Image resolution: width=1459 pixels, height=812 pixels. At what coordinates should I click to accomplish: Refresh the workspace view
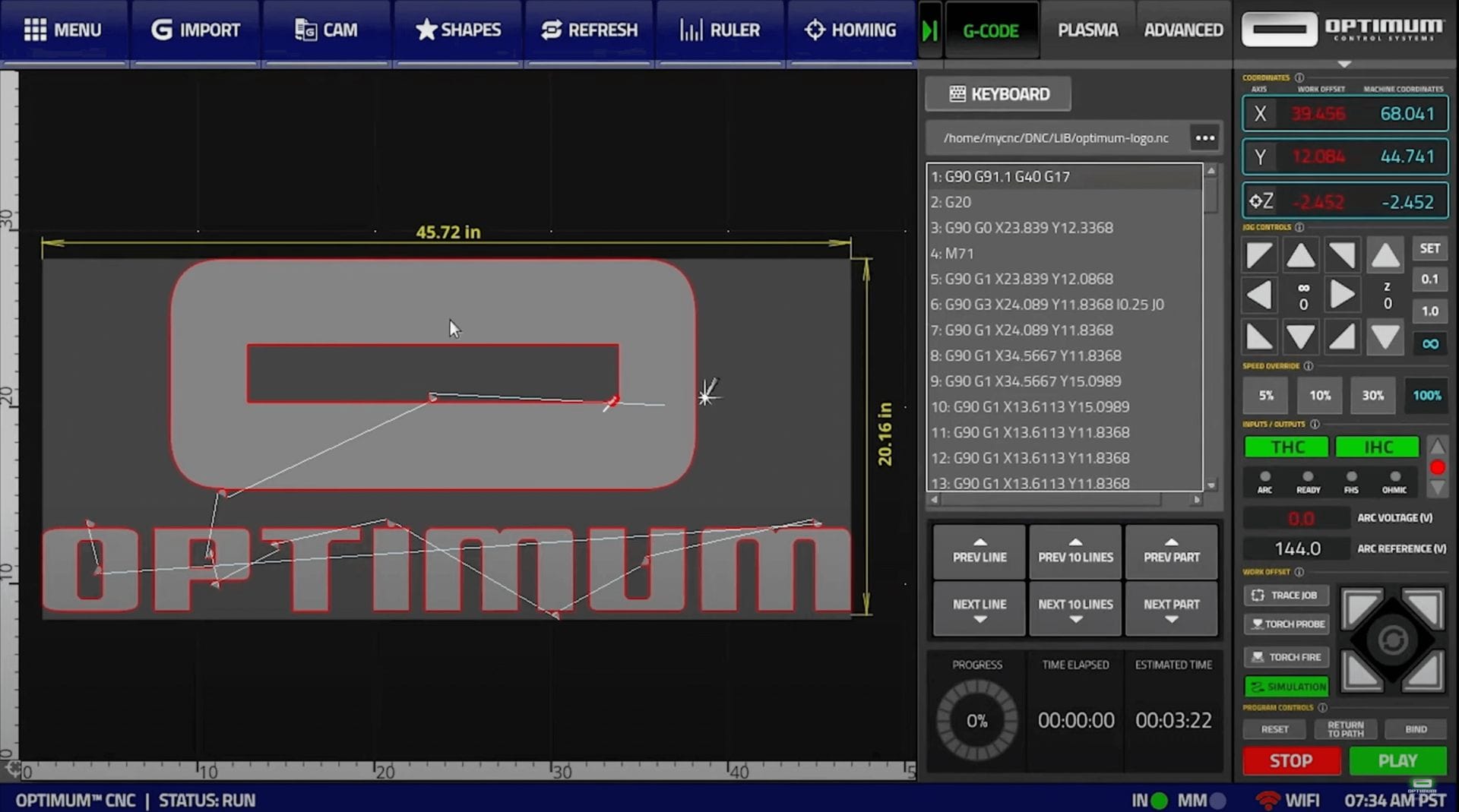(x=589, y=30)
